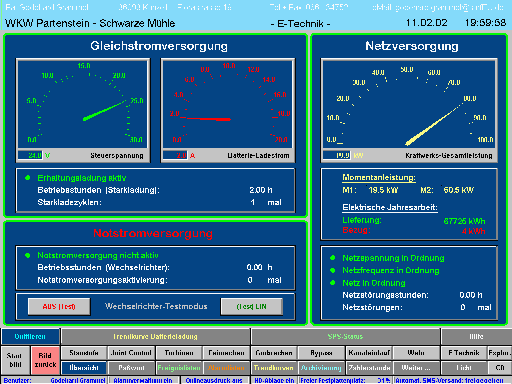
Task: Open the Kanaleinlauf screen
Action: point(369,353)
